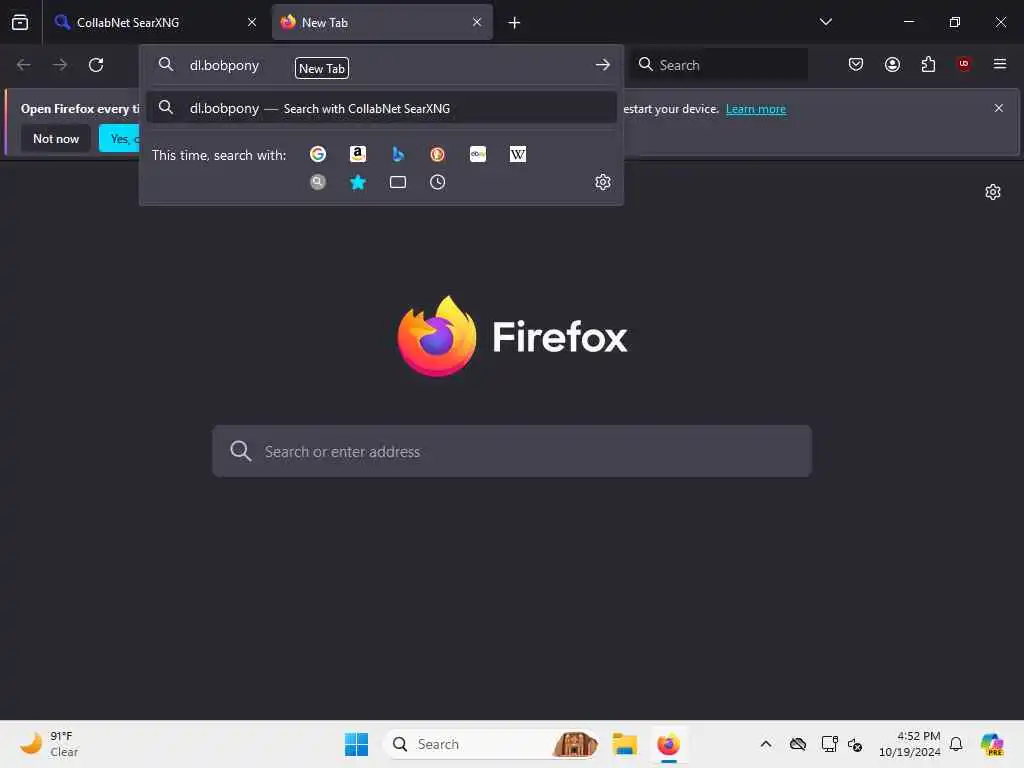Search only in History clock icon

pyautogui.click(x=438, y=182)
